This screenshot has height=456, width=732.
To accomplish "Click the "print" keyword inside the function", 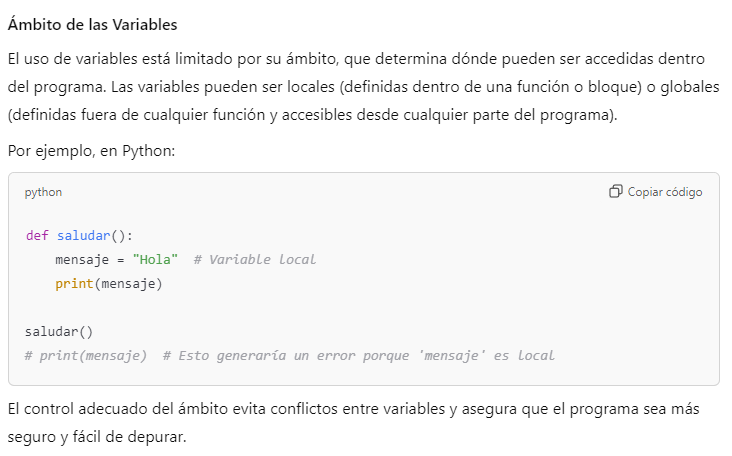I will click(74, 284).
